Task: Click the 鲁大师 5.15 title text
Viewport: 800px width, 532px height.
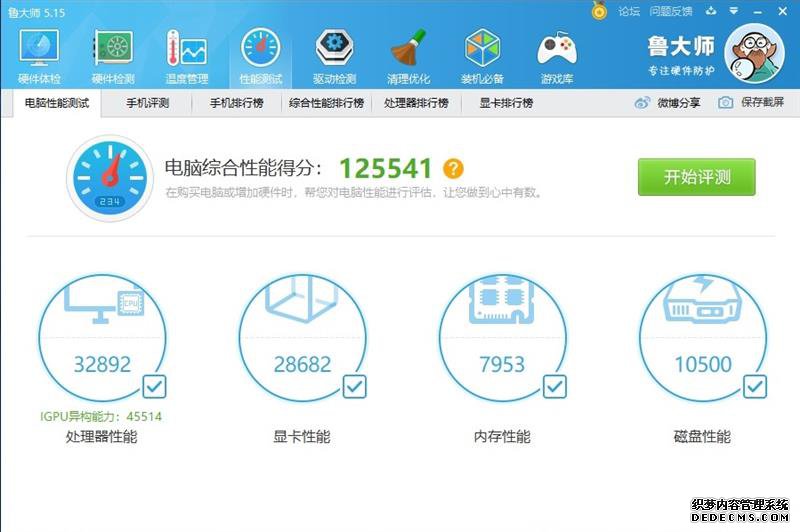Action: (37, 12)
